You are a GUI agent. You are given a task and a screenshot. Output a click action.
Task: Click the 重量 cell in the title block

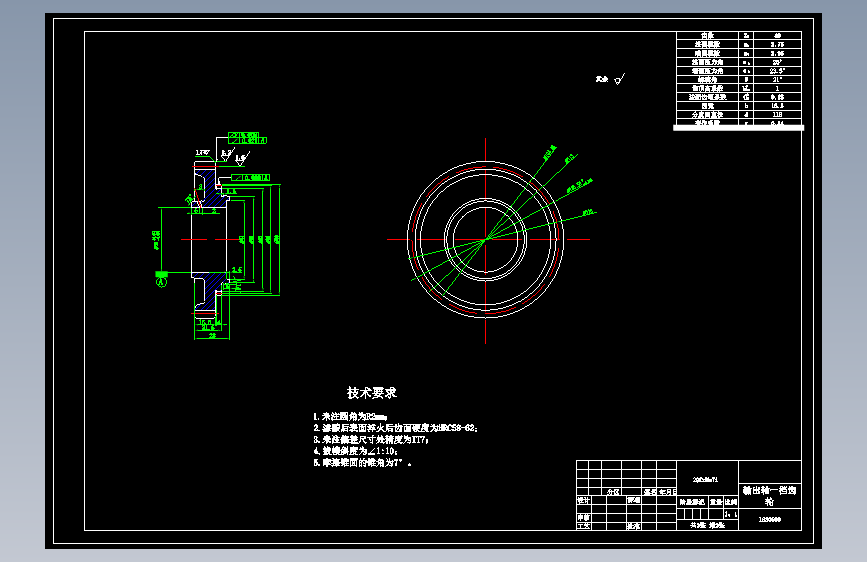pos(716,502)
